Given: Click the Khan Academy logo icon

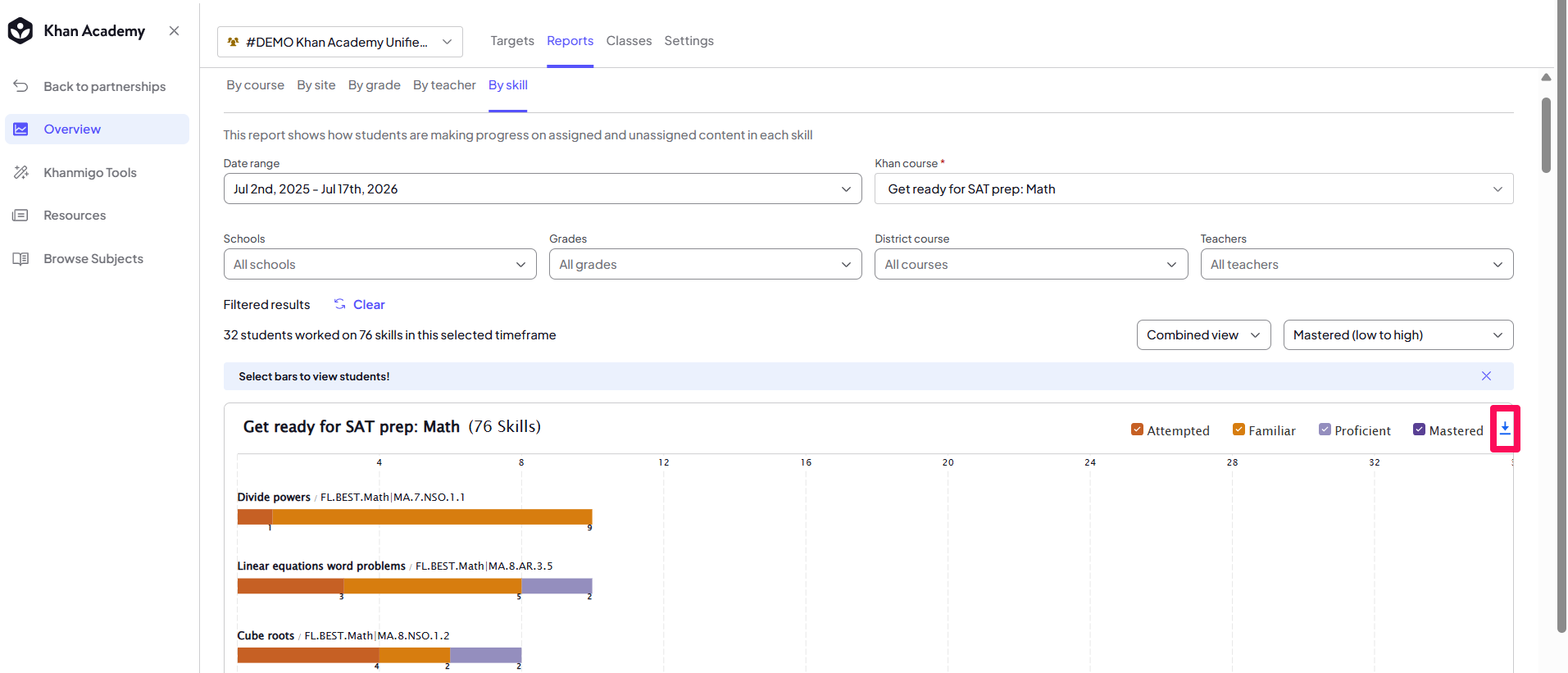Looking at the screenshot, I should click(x=20, y=31).
